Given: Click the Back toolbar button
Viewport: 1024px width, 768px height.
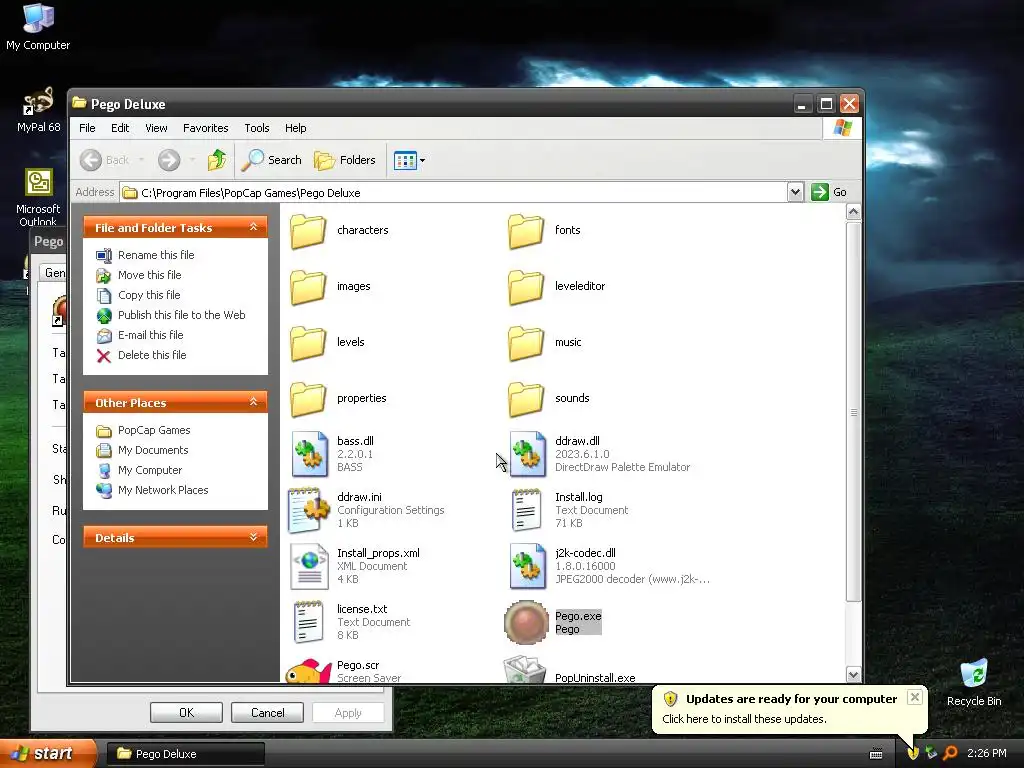Looking at the screenshot, I should pyautogui.click(x=104, y=160).
